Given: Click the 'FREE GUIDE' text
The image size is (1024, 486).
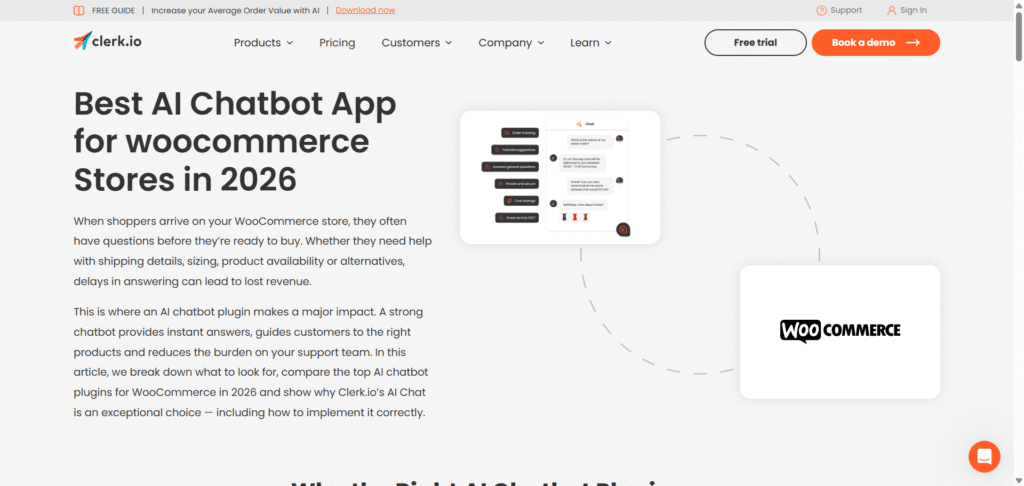Looking at the screenshot, I should tap(114, 10).
